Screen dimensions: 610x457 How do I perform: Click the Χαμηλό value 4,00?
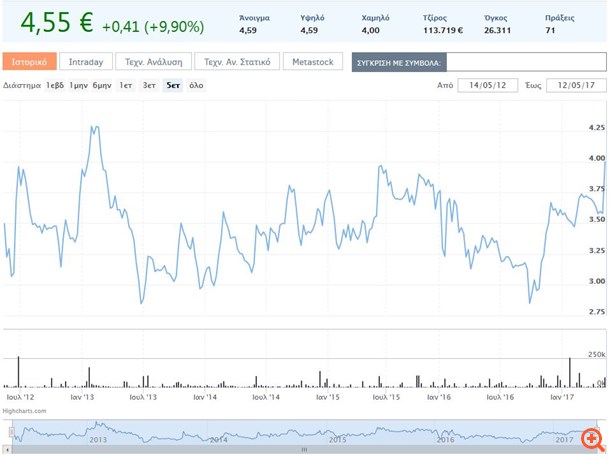(x=371, y=30)
